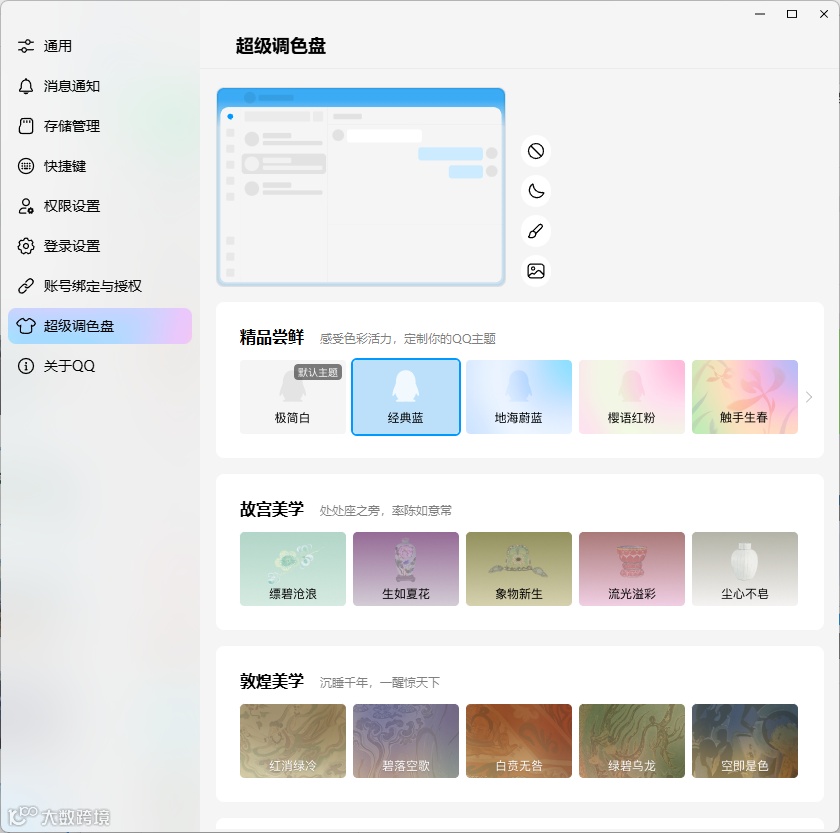Click the gear icon for 登录设置
Image resolution: width=840 pixels, height=833 pixels.
pyautogui.click(x=26, y=246)
